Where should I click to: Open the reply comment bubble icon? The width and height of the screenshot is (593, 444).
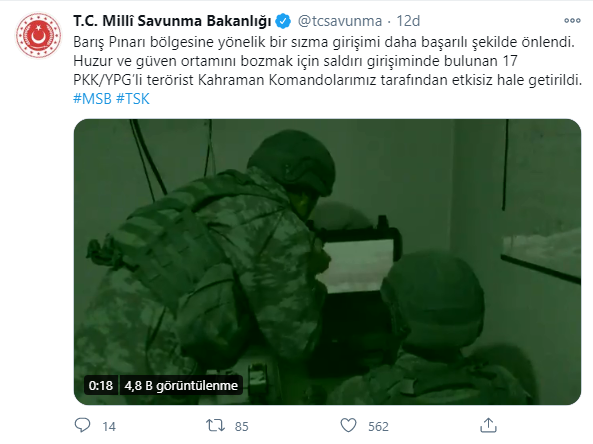click(x=82, y=425)
